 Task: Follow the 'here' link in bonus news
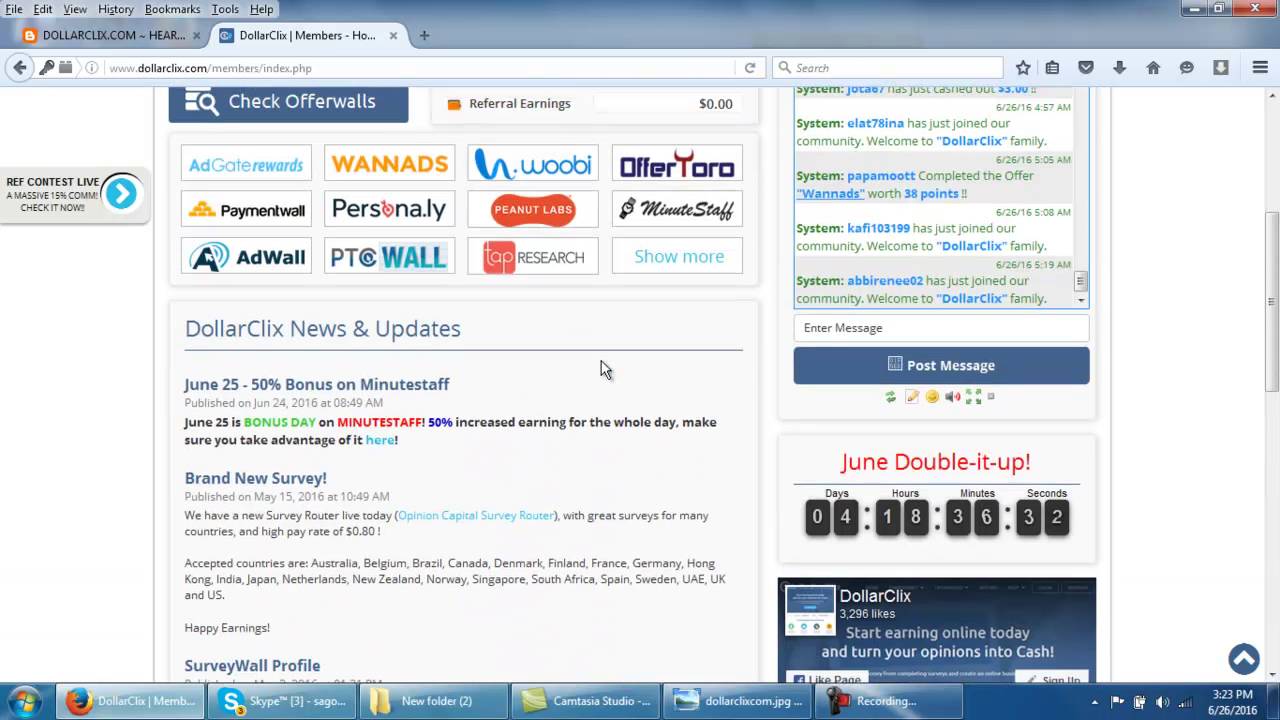click(x=379, y=440)
